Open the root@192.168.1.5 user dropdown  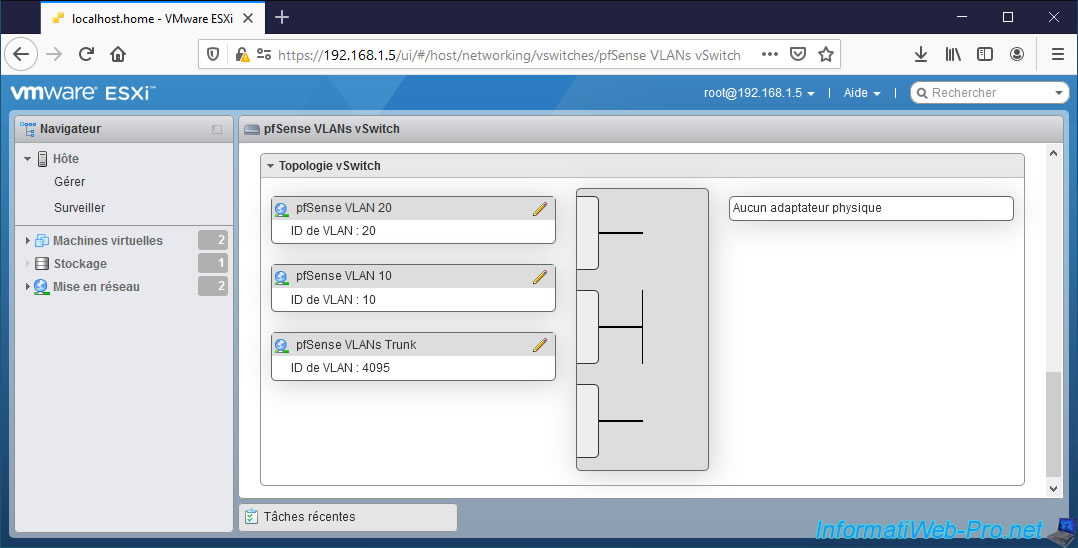759,93
